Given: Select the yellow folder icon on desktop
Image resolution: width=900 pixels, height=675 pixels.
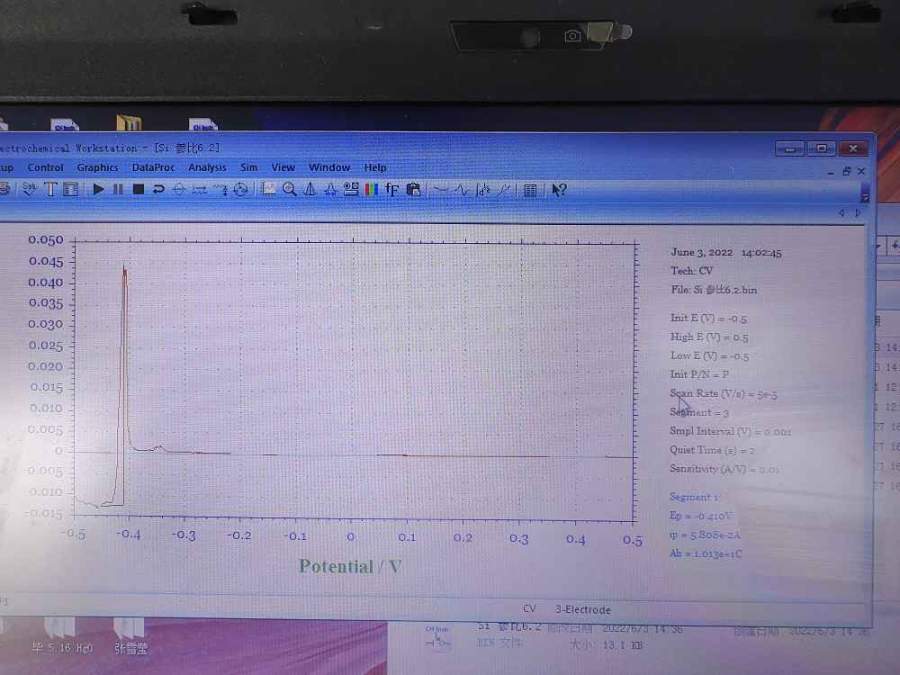Looking at the screenshot, I should tap(129, 122).
